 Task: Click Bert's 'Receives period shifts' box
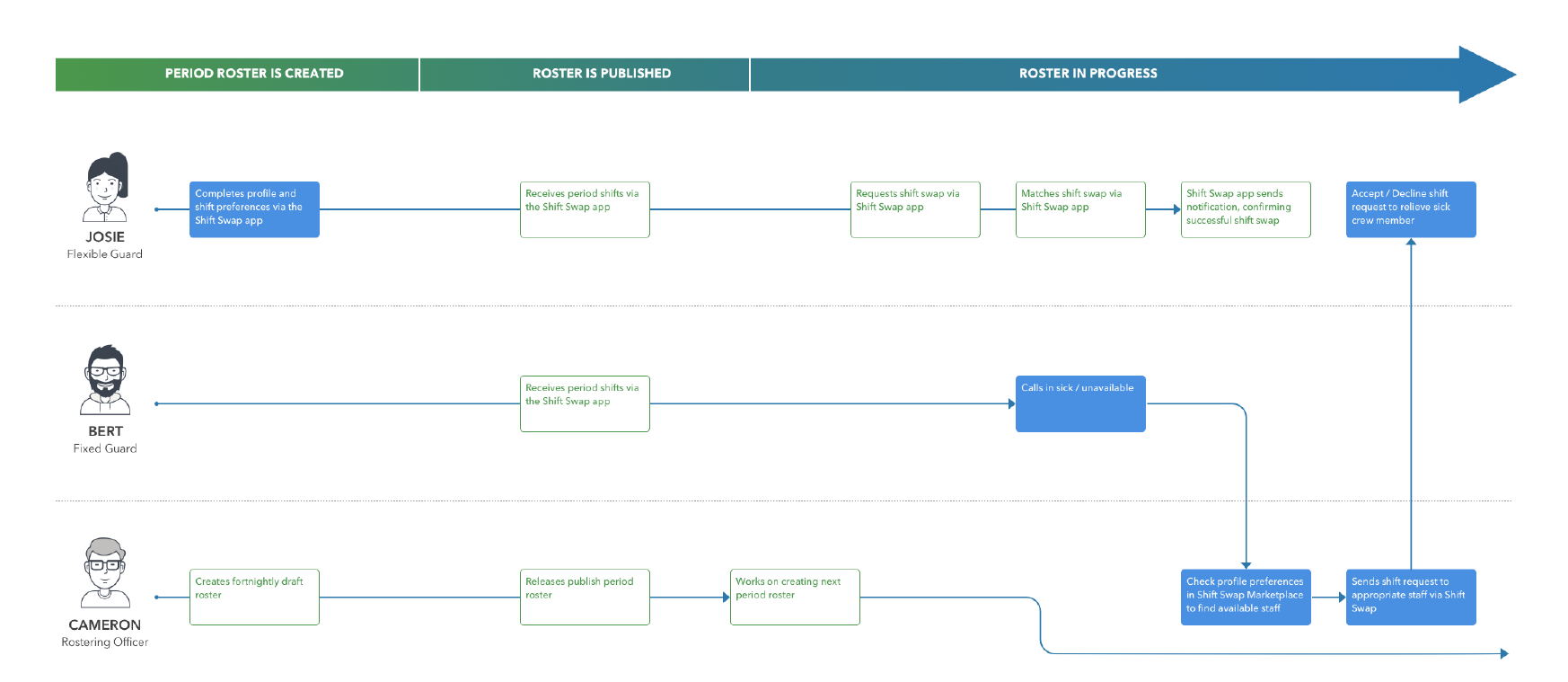[585, 403]
